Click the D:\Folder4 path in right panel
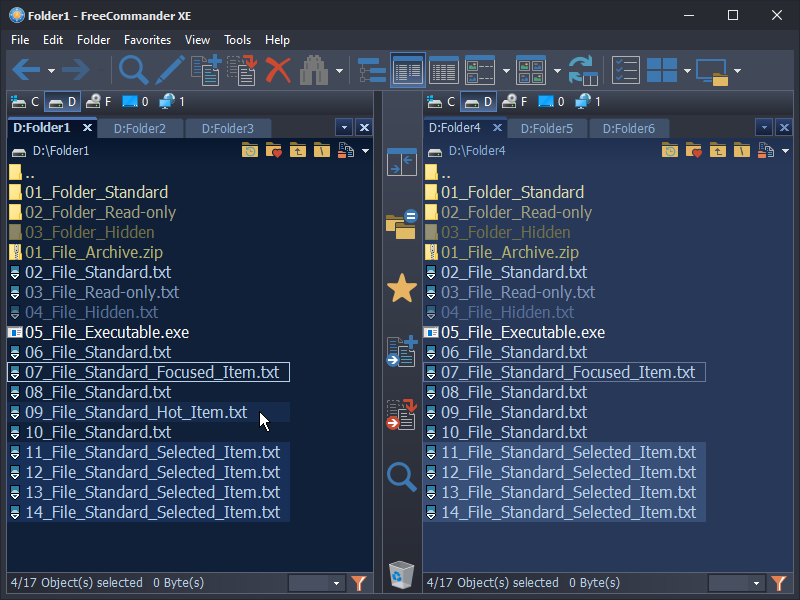The image size is (800, 600). point(477,151)
